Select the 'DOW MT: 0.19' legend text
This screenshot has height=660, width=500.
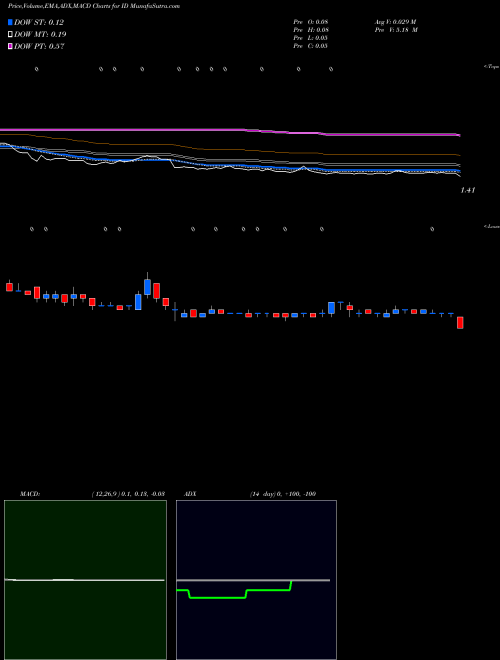pyautogui.click(x=40, y=35)
